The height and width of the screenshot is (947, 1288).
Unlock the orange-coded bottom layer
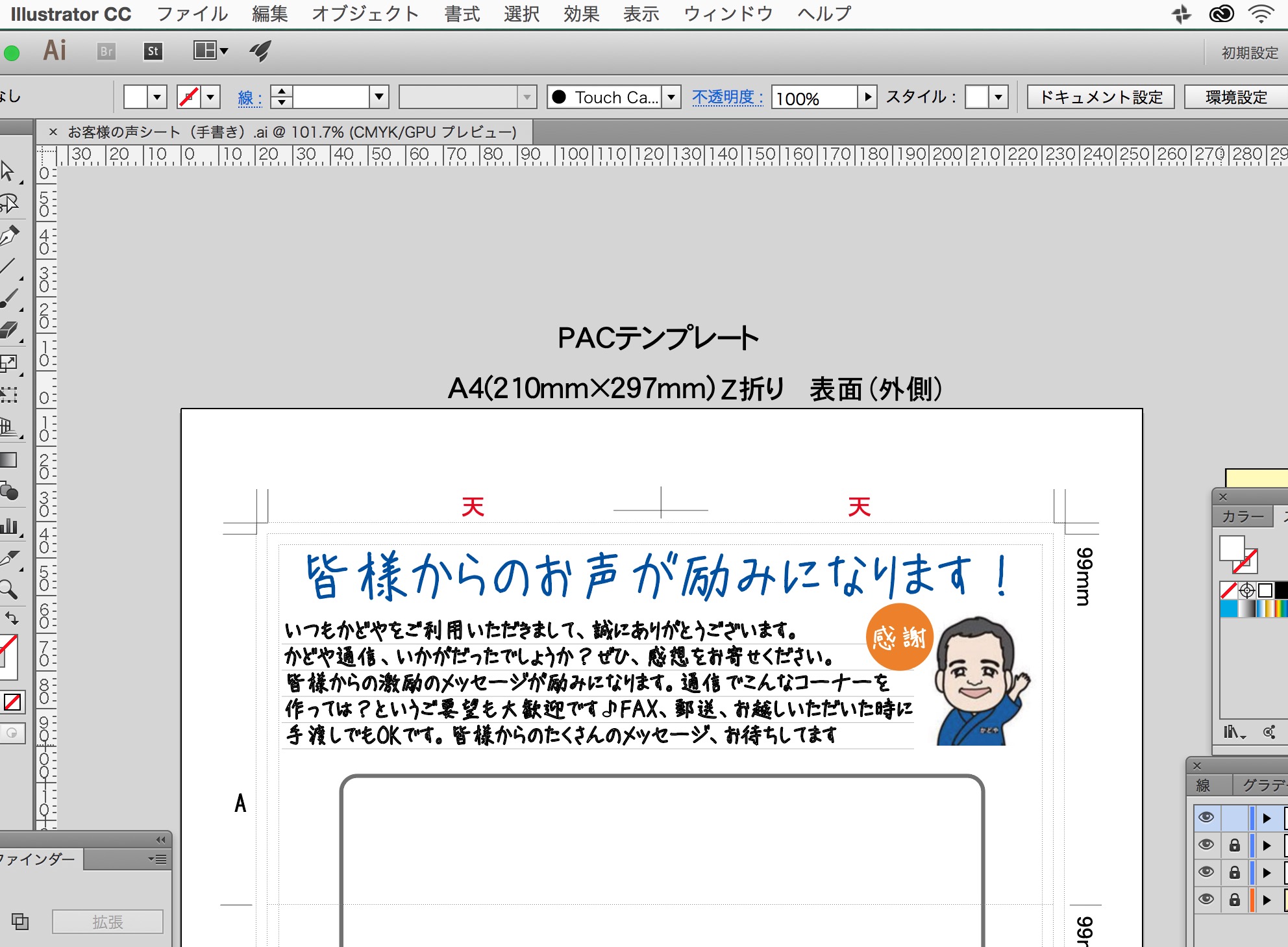pyautogui.click(x=1235, y=900)
